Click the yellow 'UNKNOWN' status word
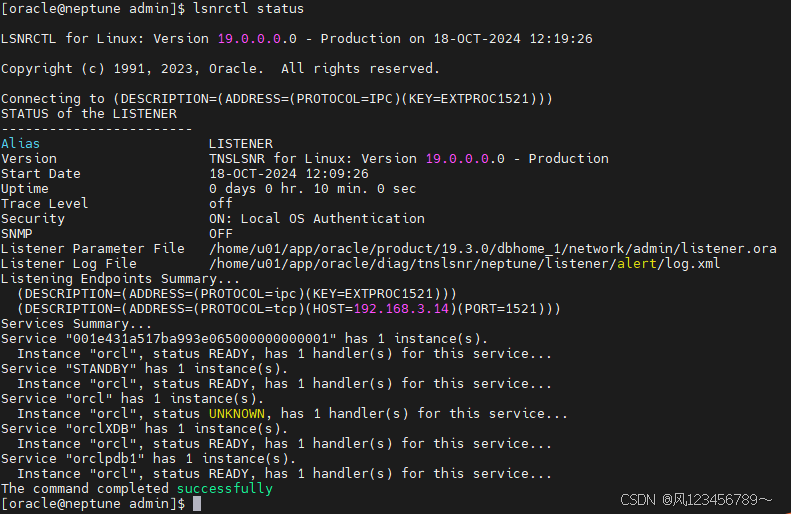The height and width of the screenshot is (514, 791). [x=240, y=414]
